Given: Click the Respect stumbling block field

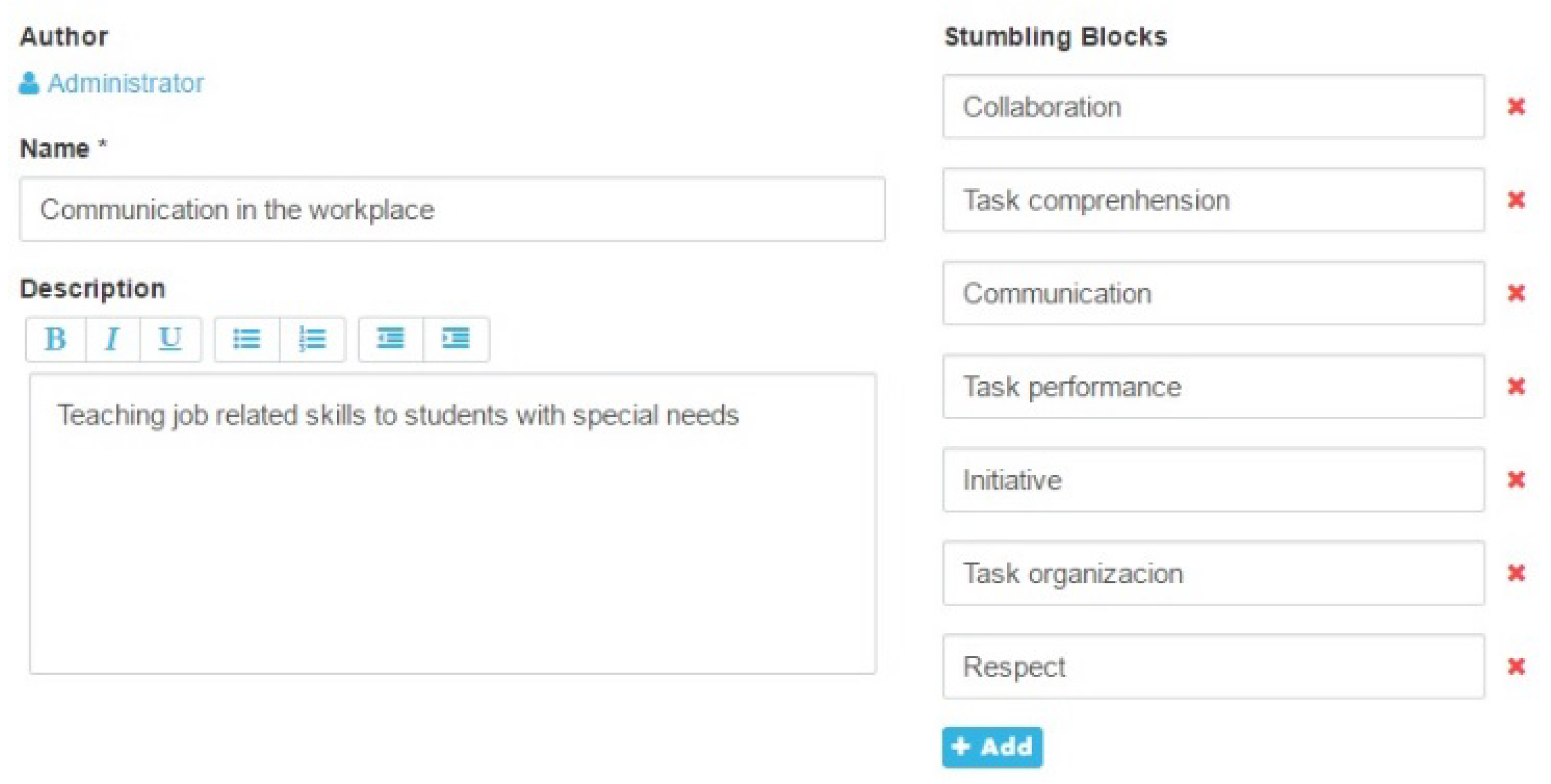Looking at the screenshot, I should click(x=1213, y=667).
